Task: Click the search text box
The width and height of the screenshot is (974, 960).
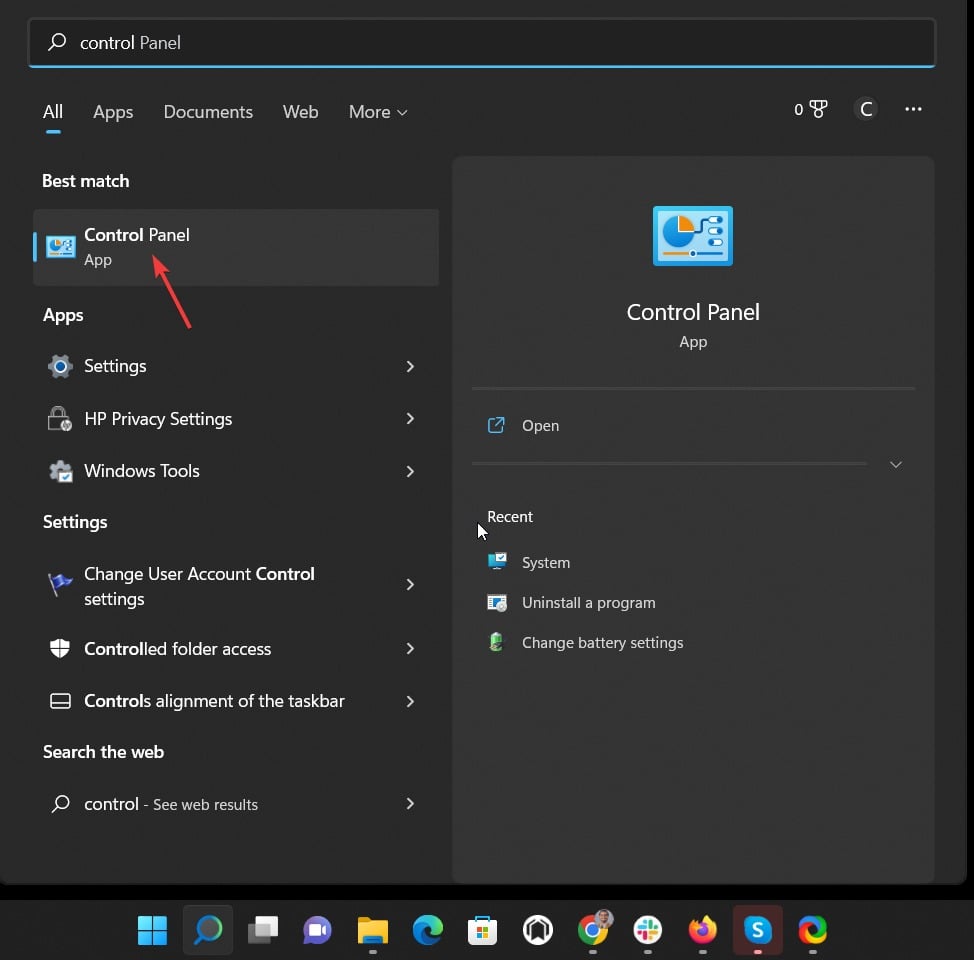Action: click(480, 43)
